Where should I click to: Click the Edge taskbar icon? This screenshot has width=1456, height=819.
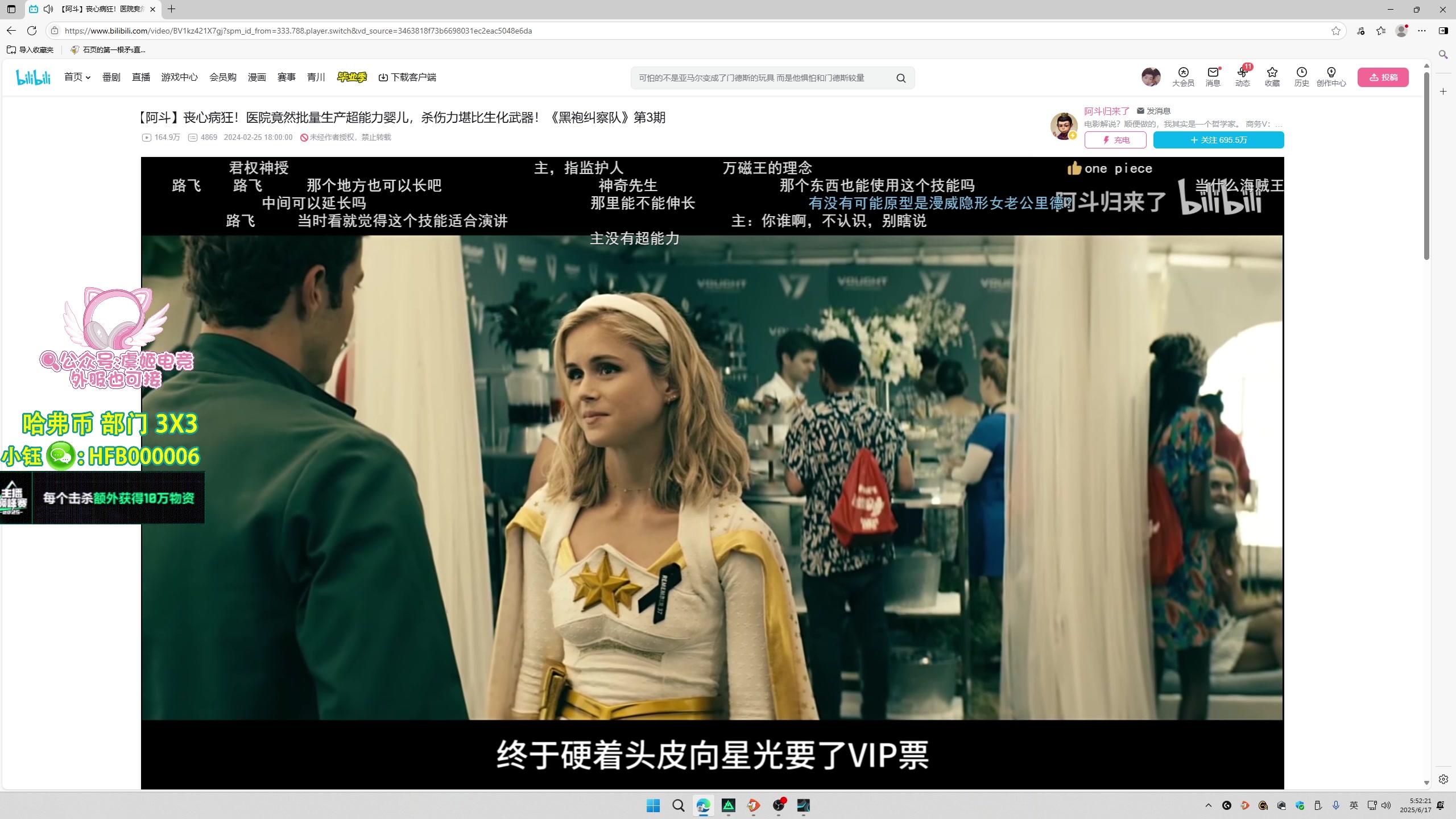pyautogui.click(x=703, y=805)
